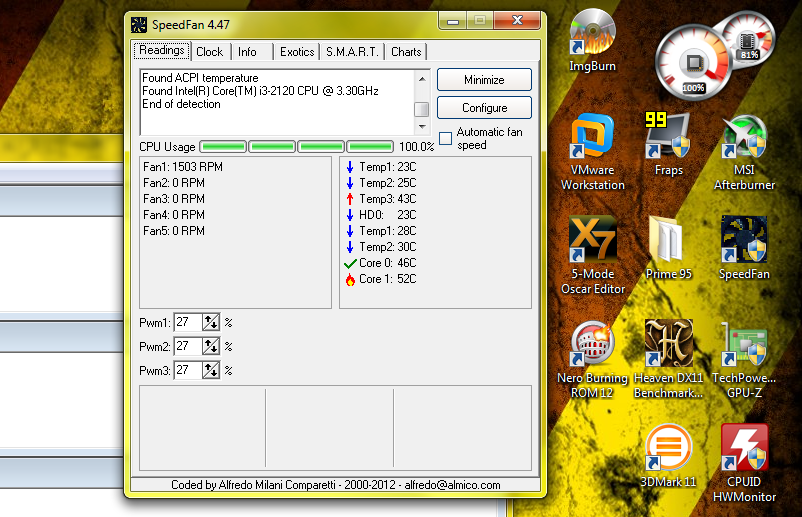Click the 'Temp3: 43C' reading text
Viewport: 802px width, 517px height.
388,199
